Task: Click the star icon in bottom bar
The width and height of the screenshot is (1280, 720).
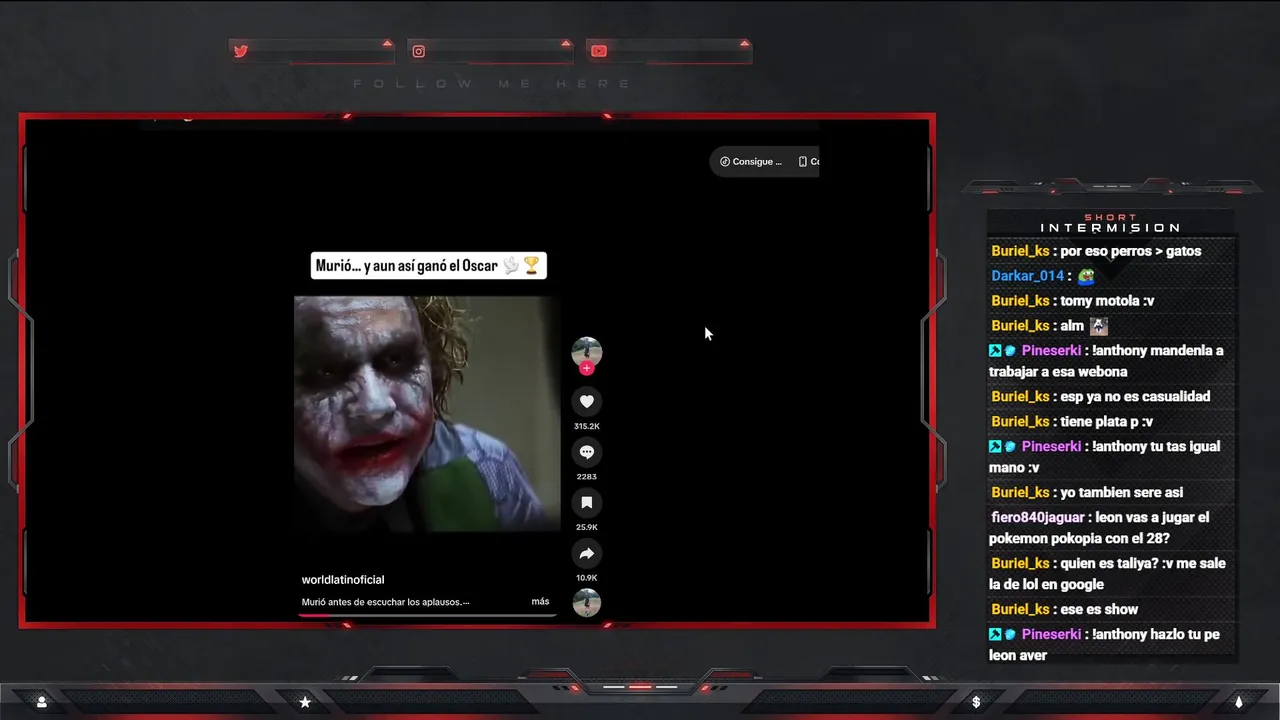Action: (x=305, y=702)
